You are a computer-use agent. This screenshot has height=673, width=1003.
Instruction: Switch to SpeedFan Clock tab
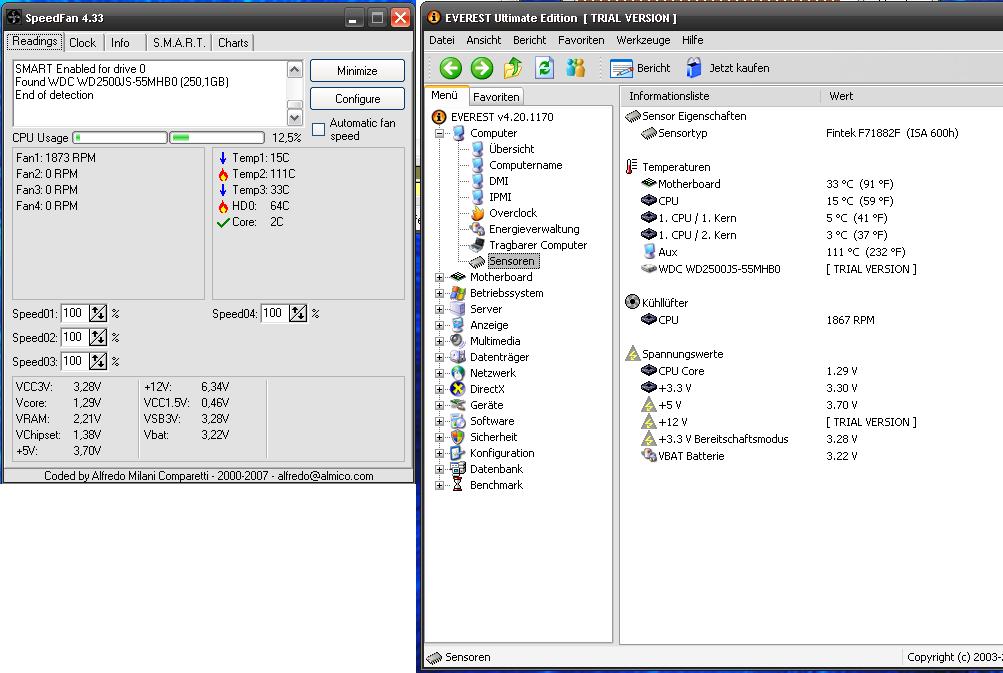(x=83, y=43)
